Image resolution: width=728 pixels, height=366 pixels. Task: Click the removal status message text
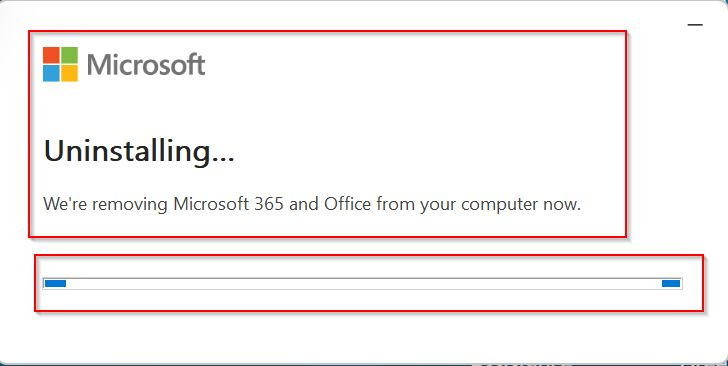[x=312, y=204]
